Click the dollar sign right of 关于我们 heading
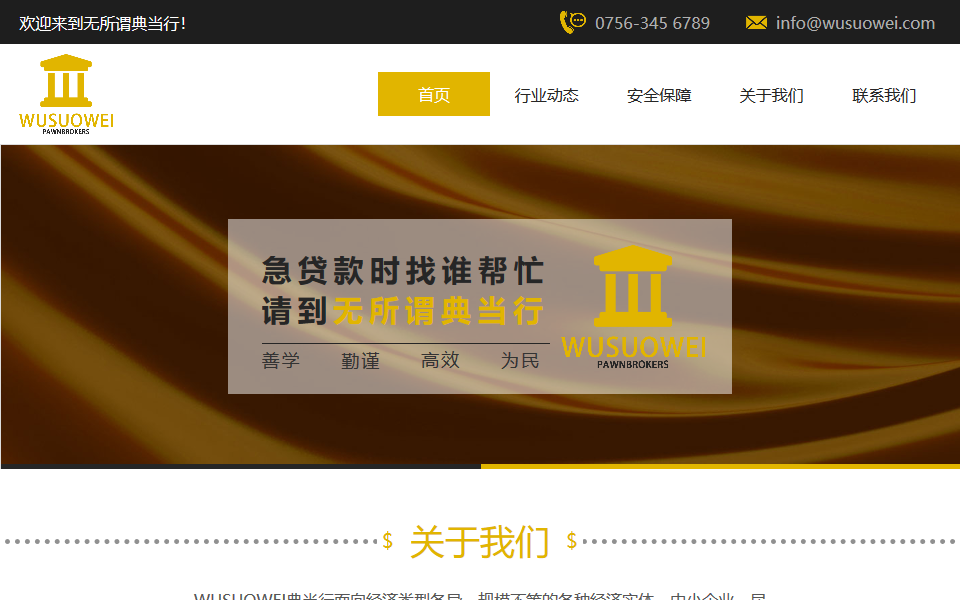Image resolution: width=960 pixels, height=600 pixels. tap(571, 541)
